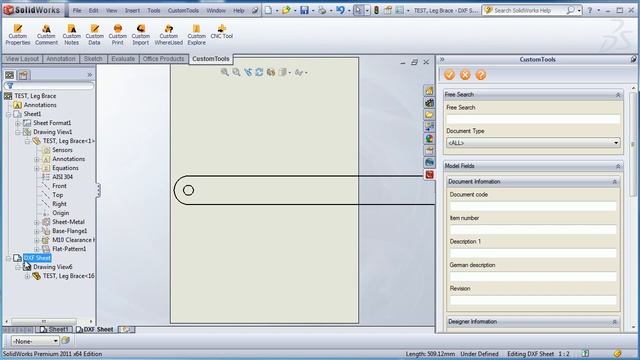Click the Undo arrow icon
Screen dimensions: 640x360
click(x=340, y=10)
